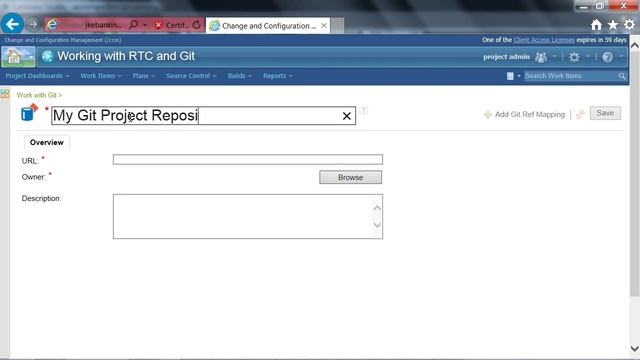Click the browser Home icon

pos(596,25)
